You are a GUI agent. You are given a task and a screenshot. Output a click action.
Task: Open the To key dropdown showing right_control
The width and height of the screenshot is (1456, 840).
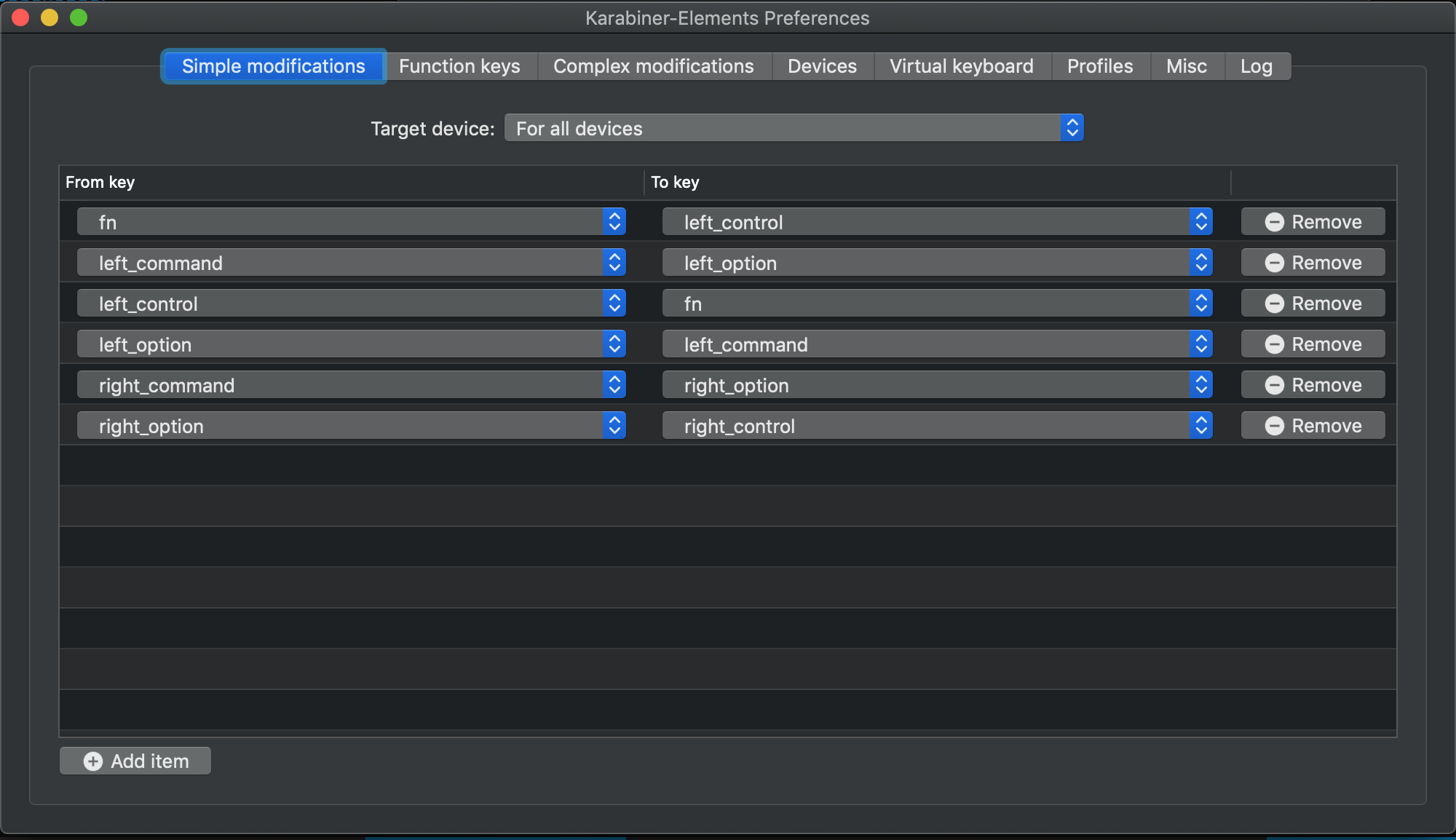pyautogui.click(x=938, y=426)
